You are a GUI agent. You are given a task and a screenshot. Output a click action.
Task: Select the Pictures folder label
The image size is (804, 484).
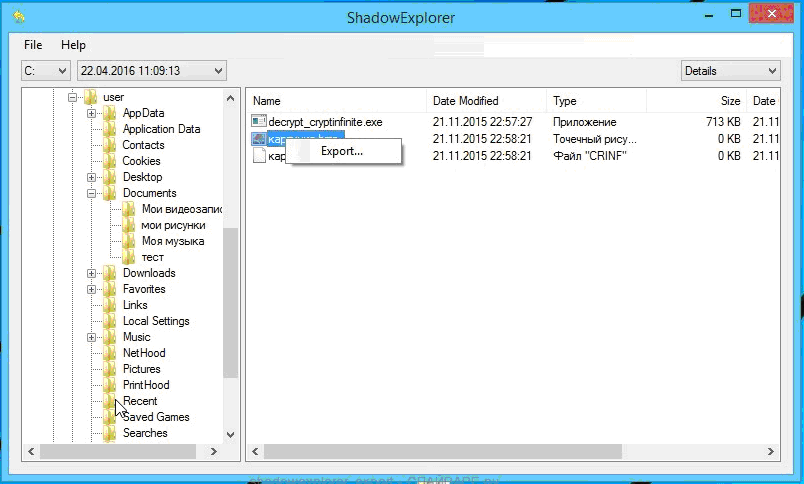click(142, 369)
